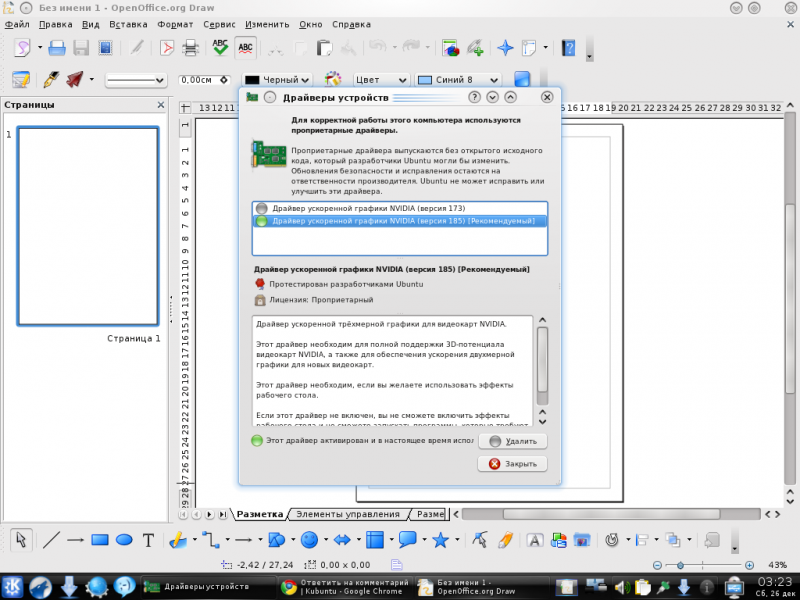Select the Callouts speech bubble tool
The width and height of the screenshot is (800, 600).
(x=407, y=539)
